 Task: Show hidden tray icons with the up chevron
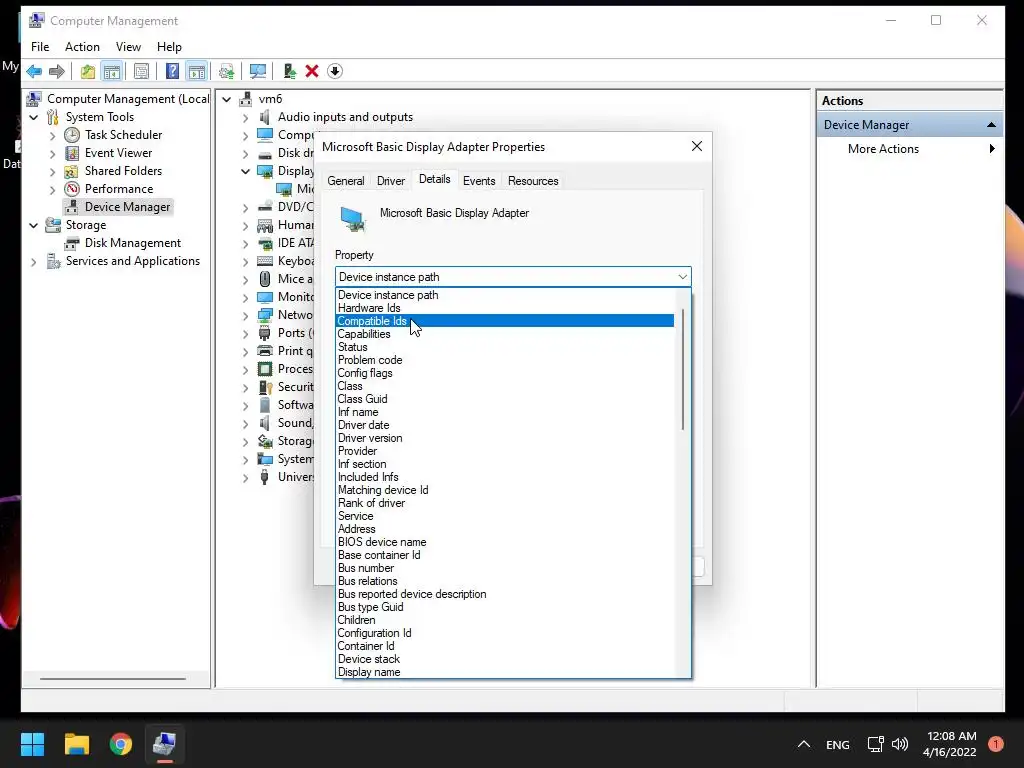coord(804,744)
